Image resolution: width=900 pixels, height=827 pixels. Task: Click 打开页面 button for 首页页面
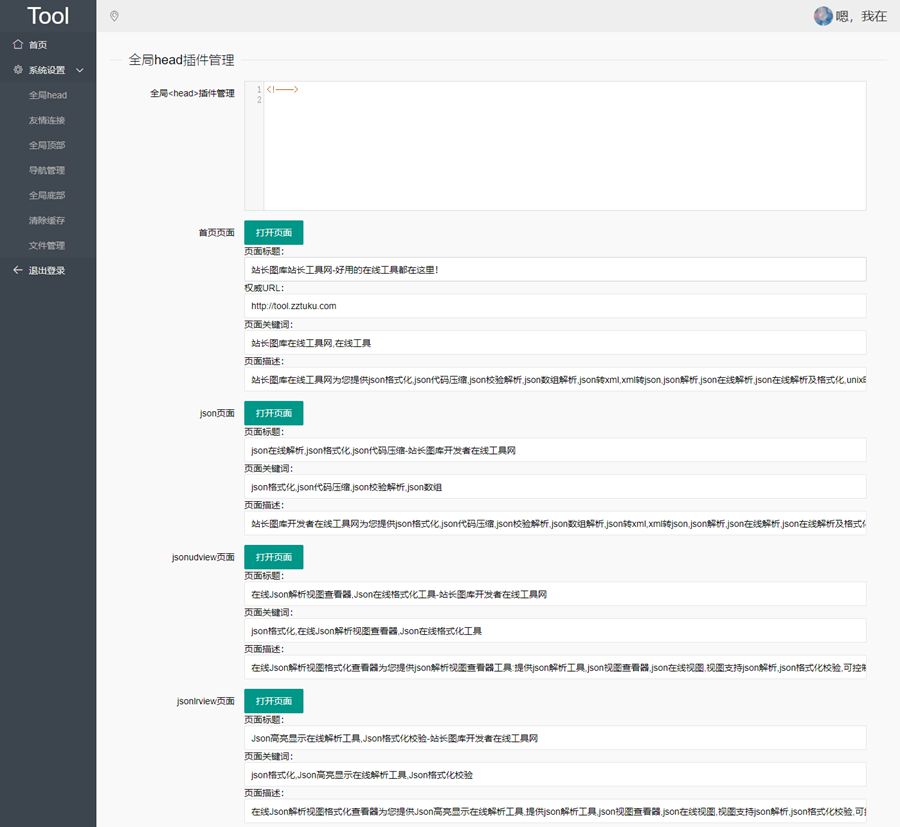[x=274, y=232]
